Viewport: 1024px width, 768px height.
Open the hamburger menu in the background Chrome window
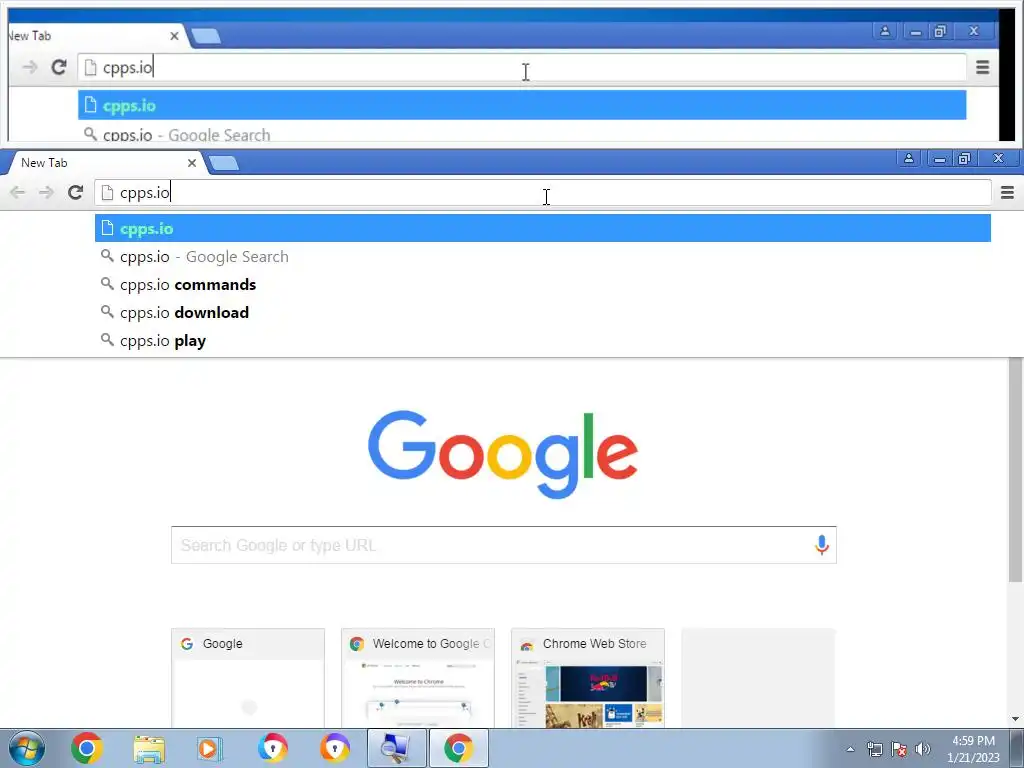(982, 67)
